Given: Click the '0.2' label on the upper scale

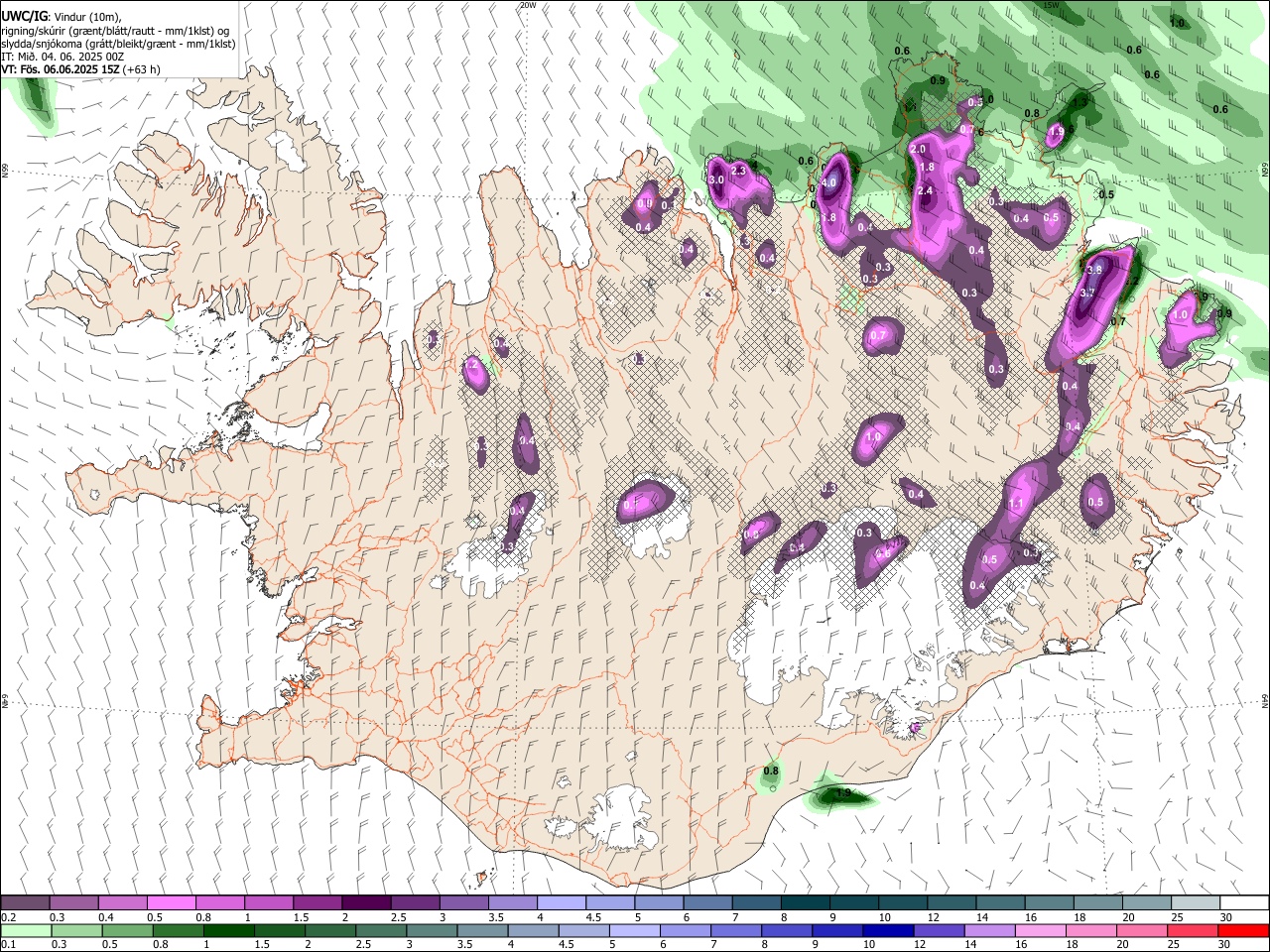Looking at the screenshot, I should point(9,917).
